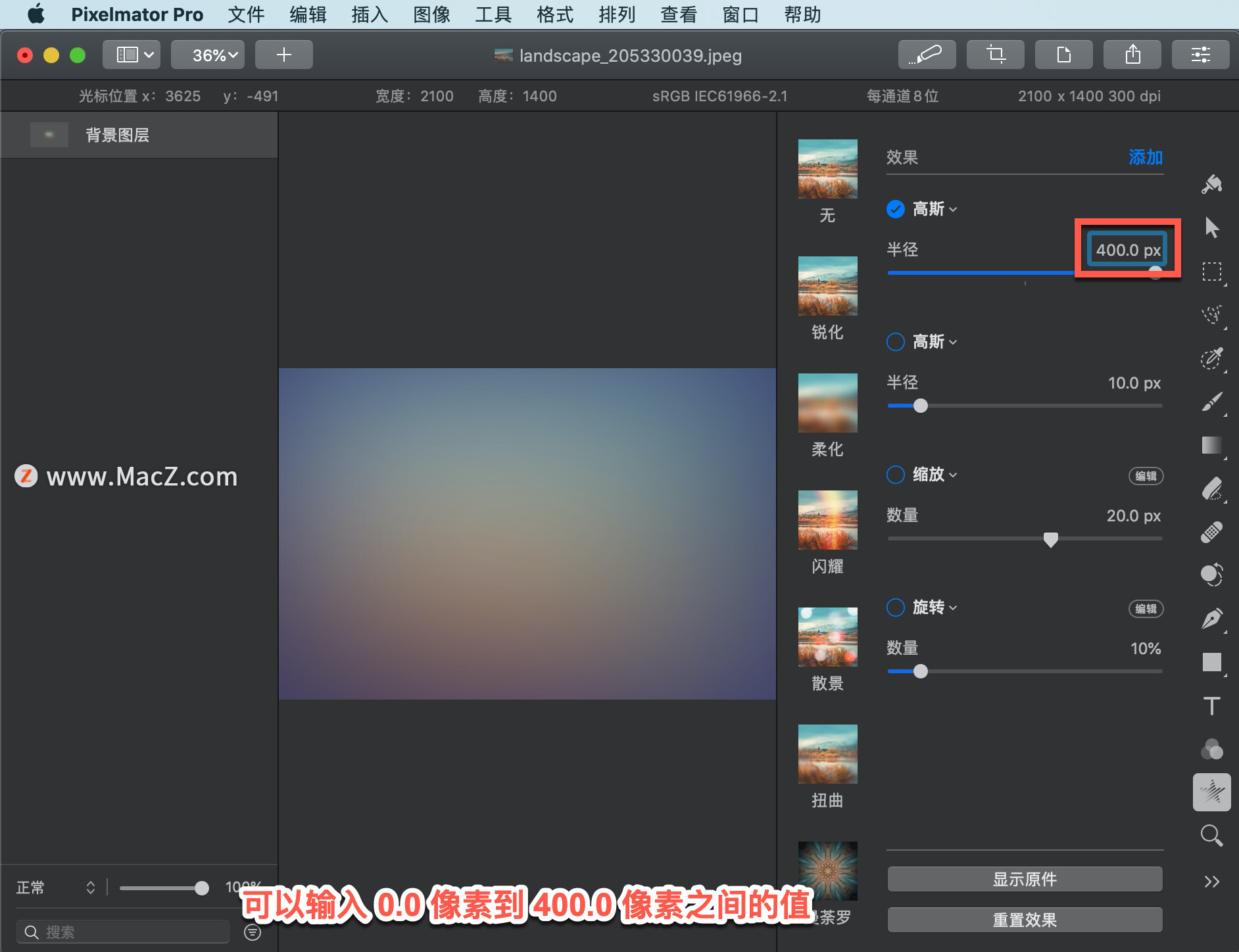Screen dimensions: 1239x952
Task: Select the Repair bandage tool
Action: 1211,532
